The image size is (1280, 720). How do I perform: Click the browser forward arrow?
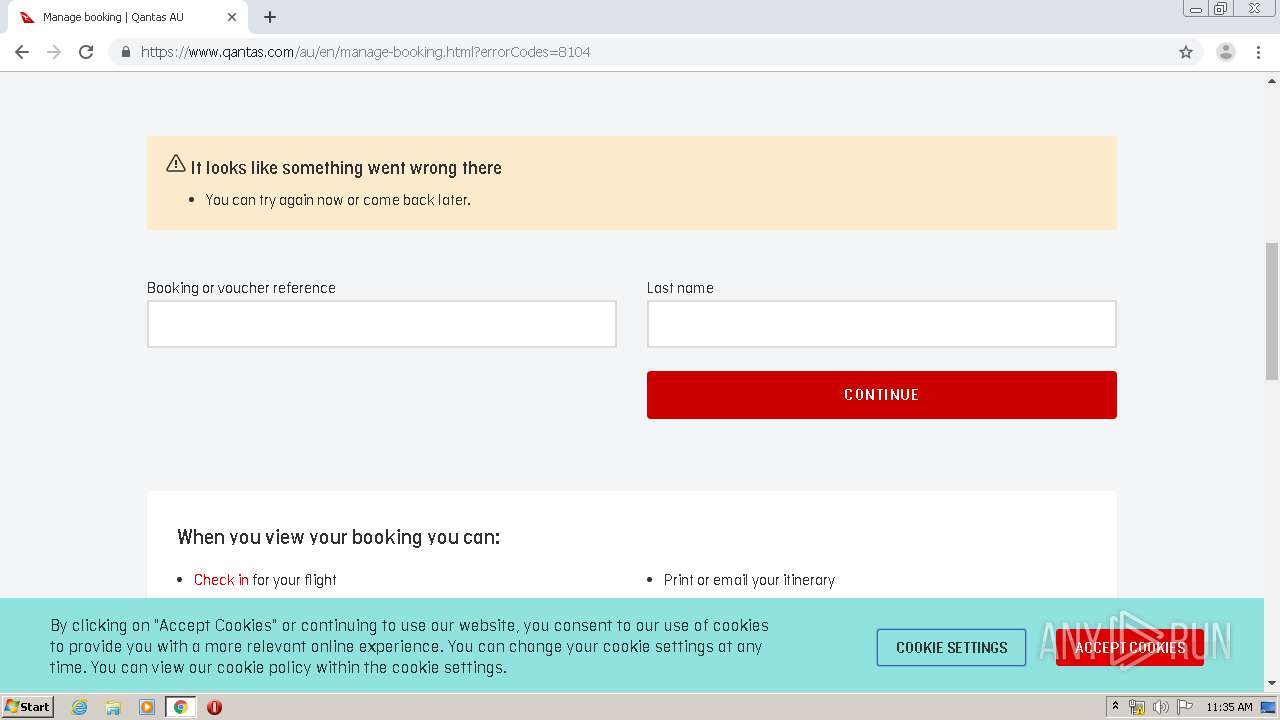click(x=54, y=52)
